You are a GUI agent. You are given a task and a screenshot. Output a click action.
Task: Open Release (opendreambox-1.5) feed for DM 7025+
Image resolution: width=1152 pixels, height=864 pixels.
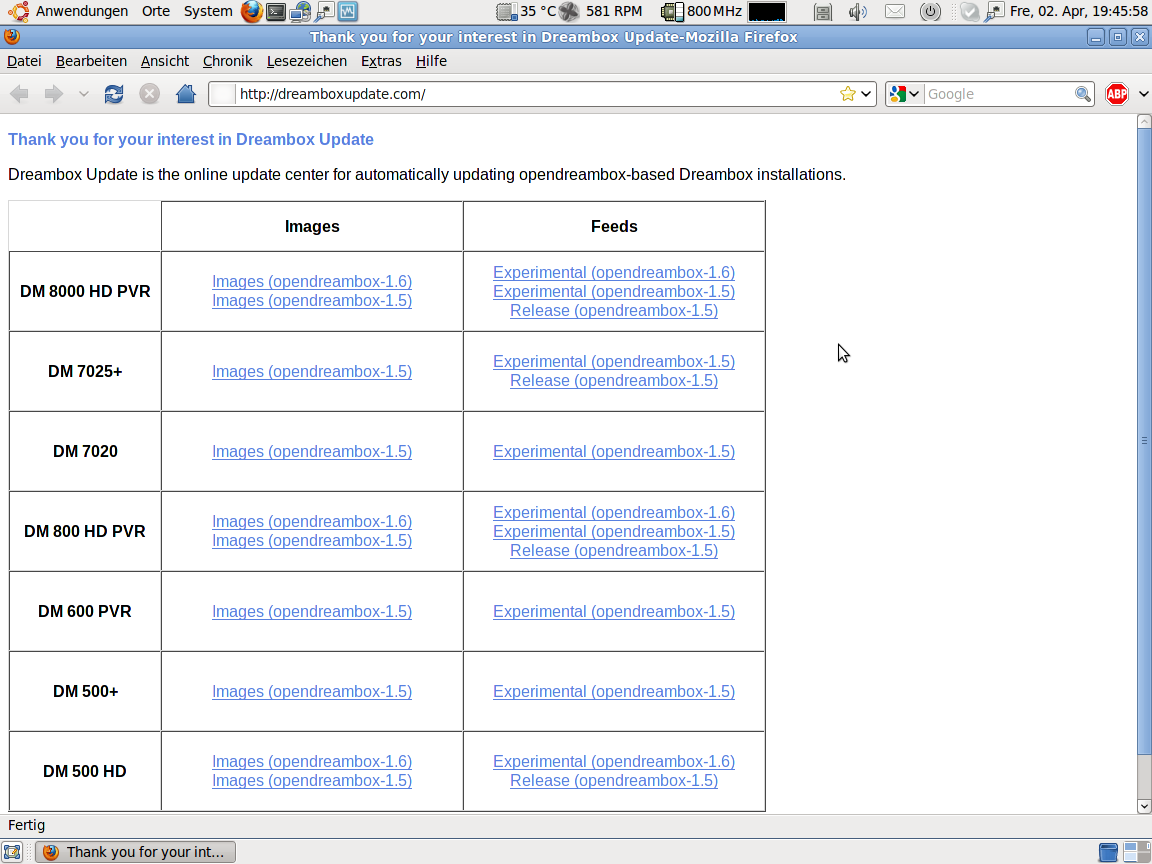[614, 380]
